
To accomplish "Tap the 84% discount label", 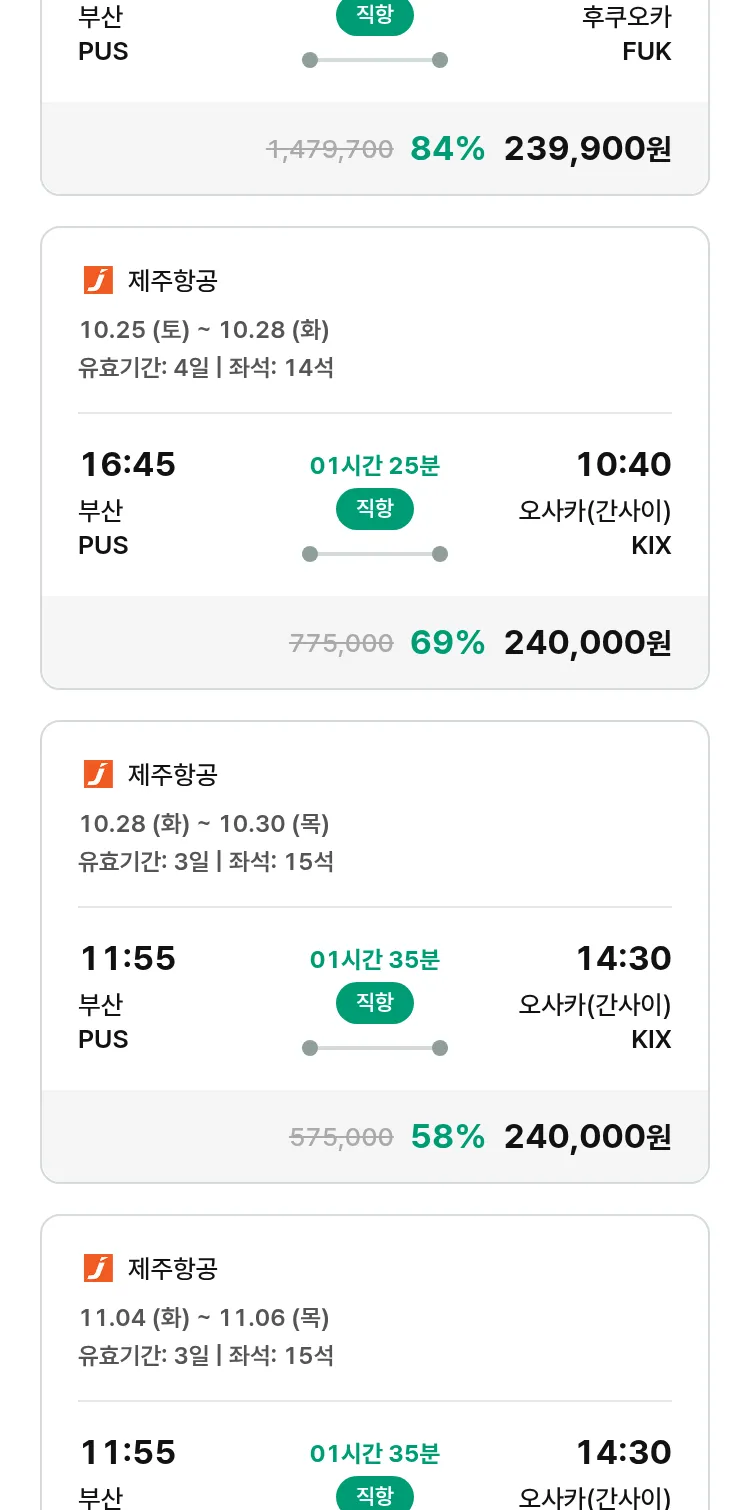I will pos(447,149).
